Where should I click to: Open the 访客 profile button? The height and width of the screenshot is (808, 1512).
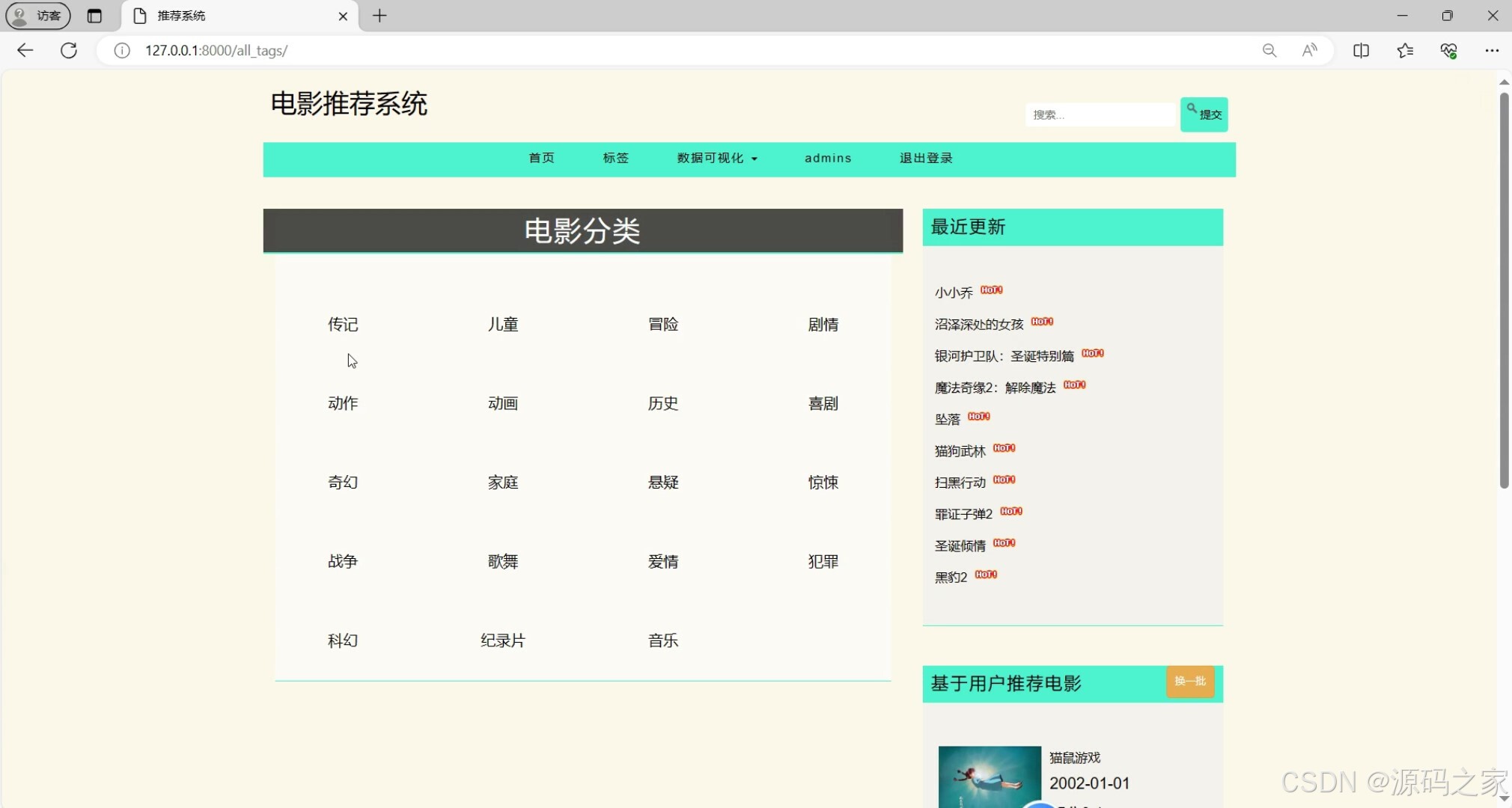click(38, 16)
